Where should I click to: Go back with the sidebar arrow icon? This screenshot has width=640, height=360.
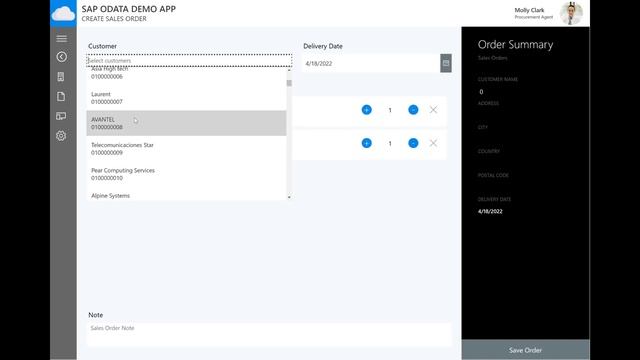[62, 57]
